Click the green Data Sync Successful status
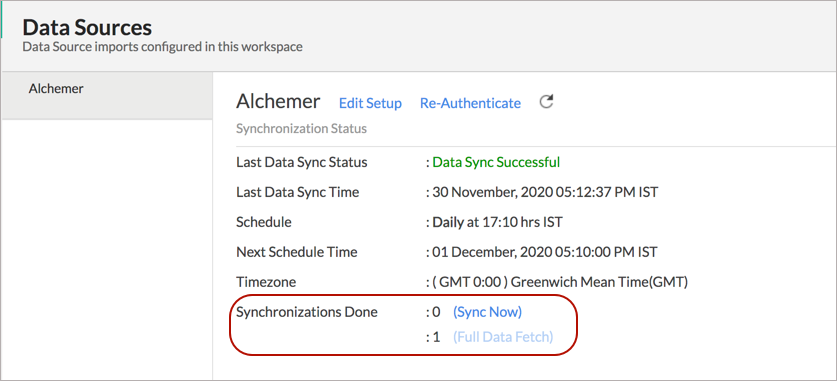The height and width of the screenshot is (381, 837). click(x=496, y=162)
